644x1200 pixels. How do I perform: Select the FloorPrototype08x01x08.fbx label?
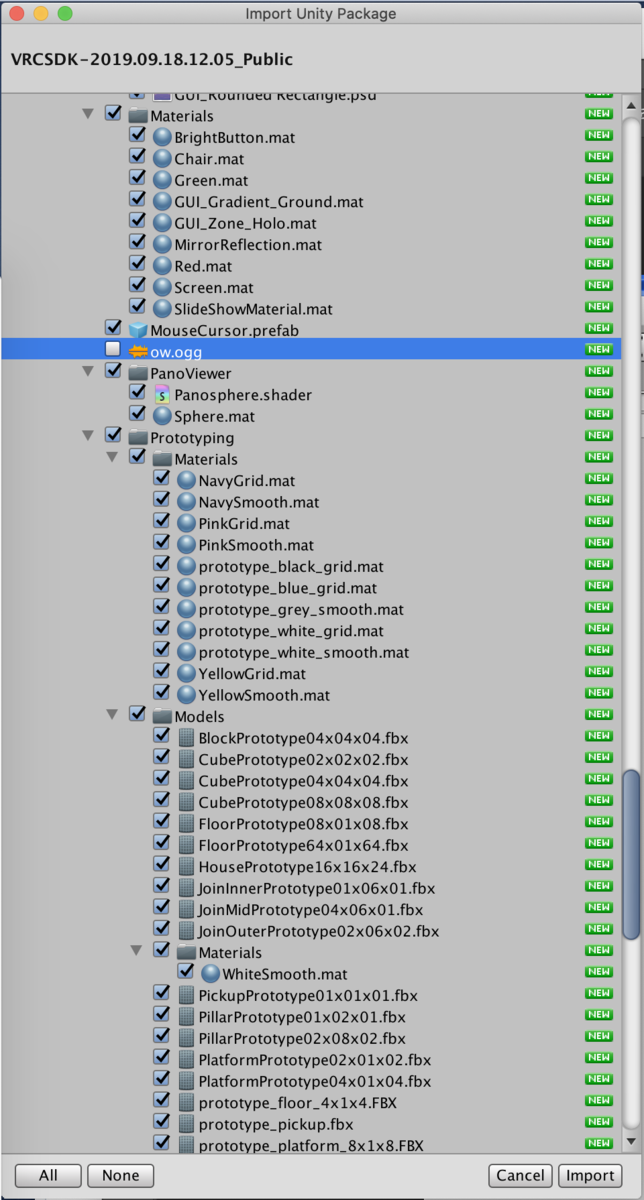[x=303, y=824]
